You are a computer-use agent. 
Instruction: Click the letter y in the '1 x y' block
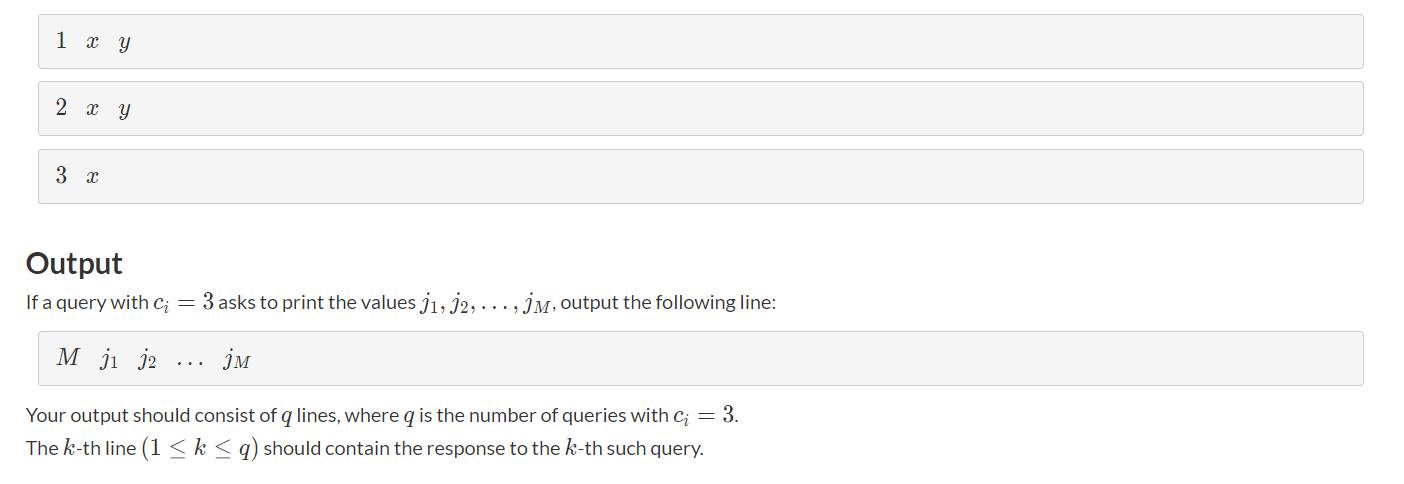coord(124,44)
